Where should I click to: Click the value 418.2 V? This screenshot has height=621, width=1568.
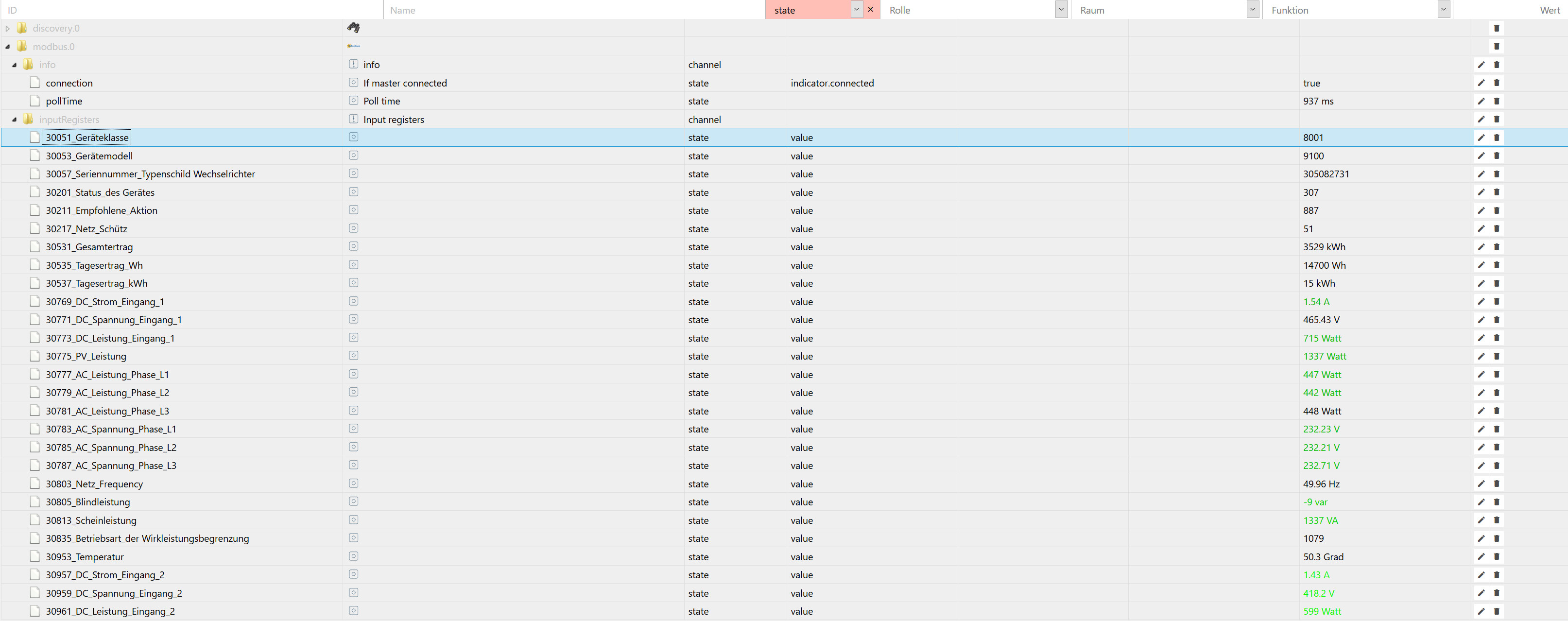point(1319,593)
